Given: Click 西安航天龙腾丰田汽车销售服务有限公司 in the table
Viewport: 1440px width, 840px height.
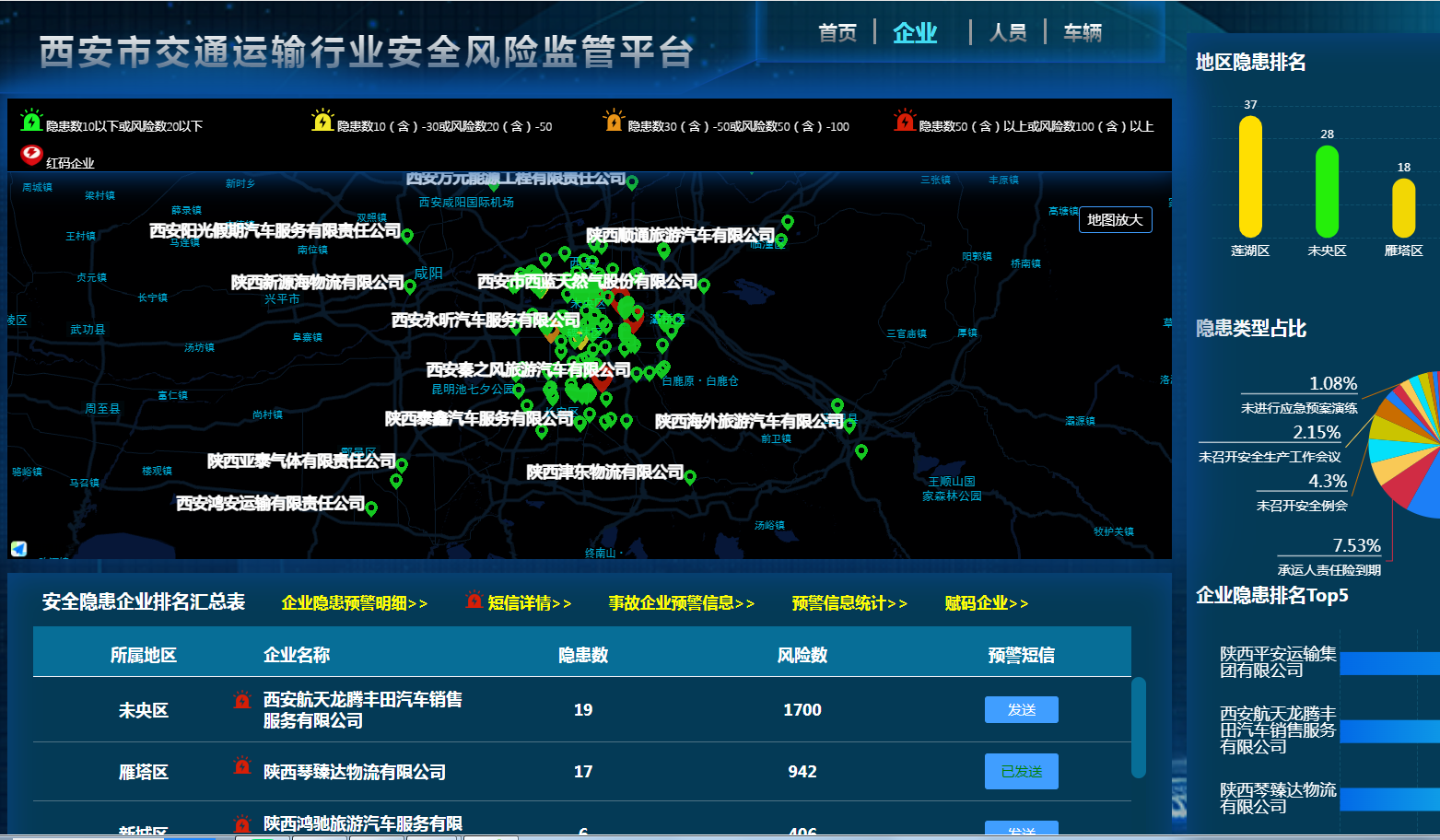Looking at the screenshot, I should click(363, 710).
